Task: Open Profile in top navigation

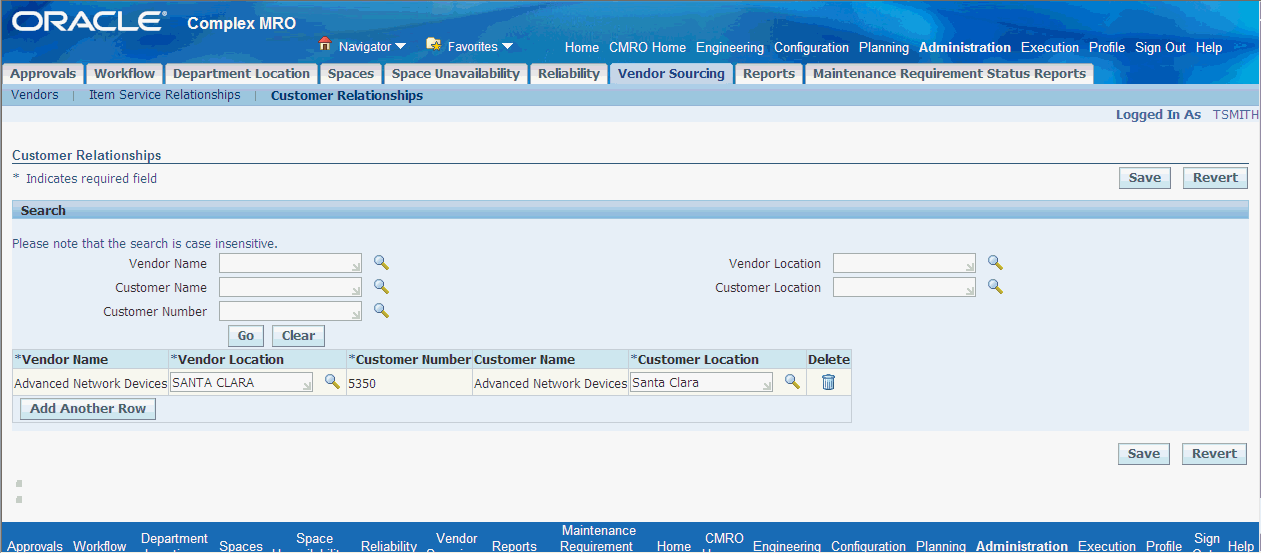Action: pos(1107,47)
